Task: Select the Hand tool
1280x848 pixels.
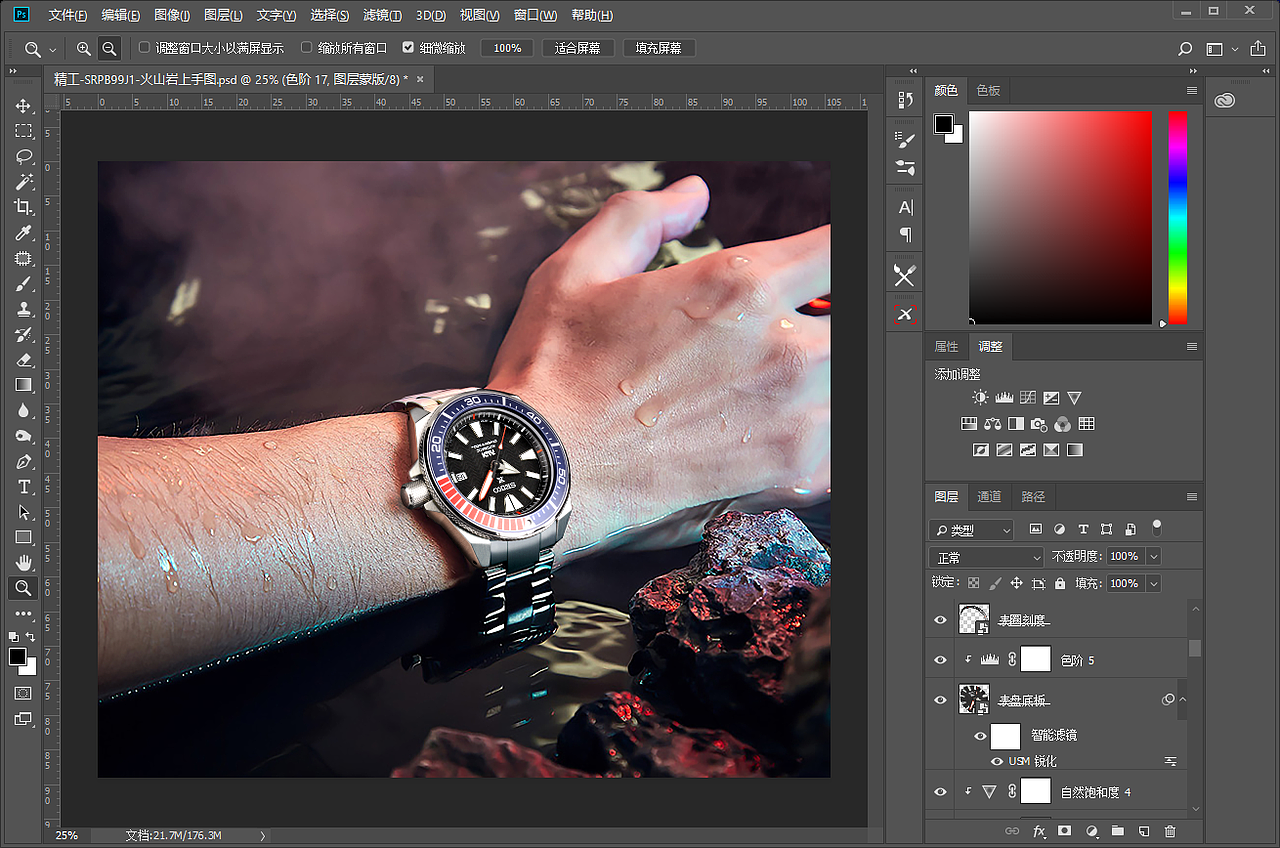Action: [23, 563]
